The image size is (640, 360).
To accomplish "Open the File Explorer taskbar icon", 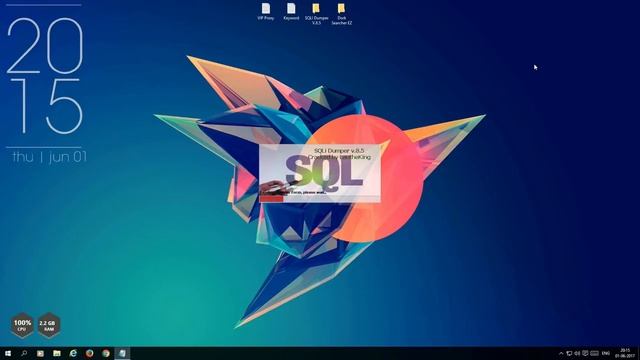I will (57, 353).
